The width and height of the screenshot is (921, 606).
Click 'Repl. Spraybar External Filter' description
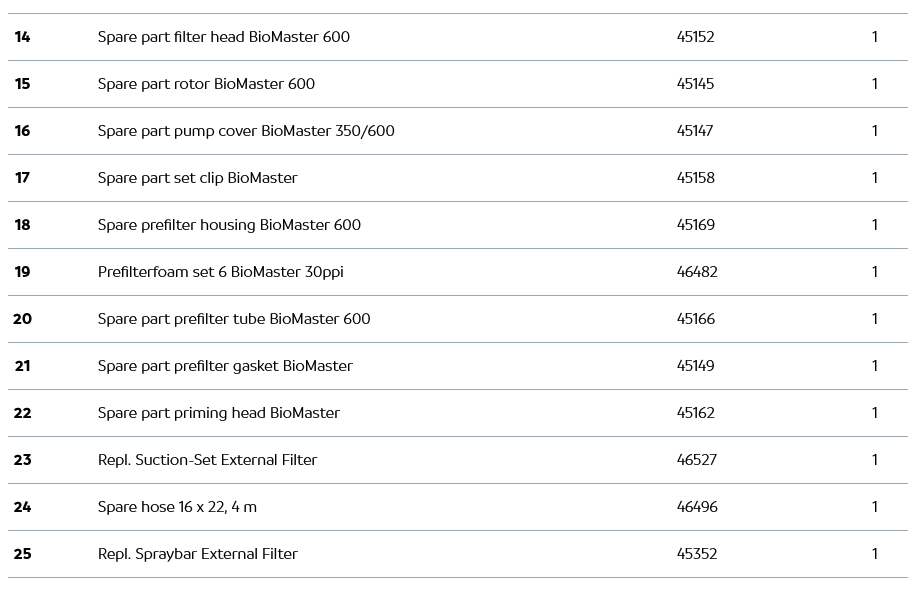[x=197, y=554]
